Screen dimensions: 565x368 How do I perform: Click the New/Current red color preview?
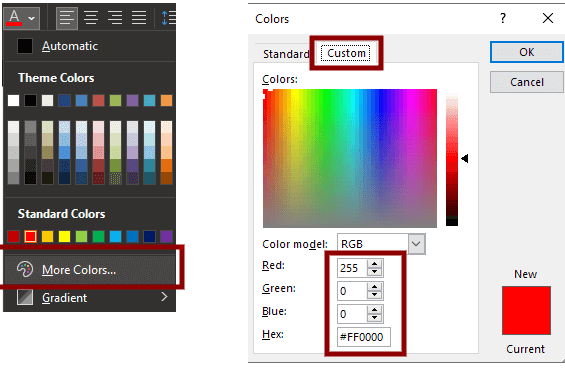coord(526,311)
